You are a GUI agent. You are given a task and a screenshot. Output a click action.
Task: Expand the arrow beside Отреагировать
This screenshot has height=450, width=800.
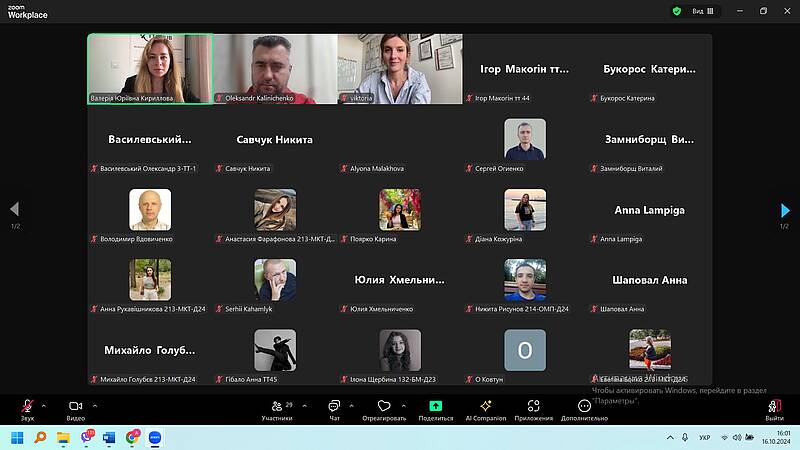tap(404, 406)
